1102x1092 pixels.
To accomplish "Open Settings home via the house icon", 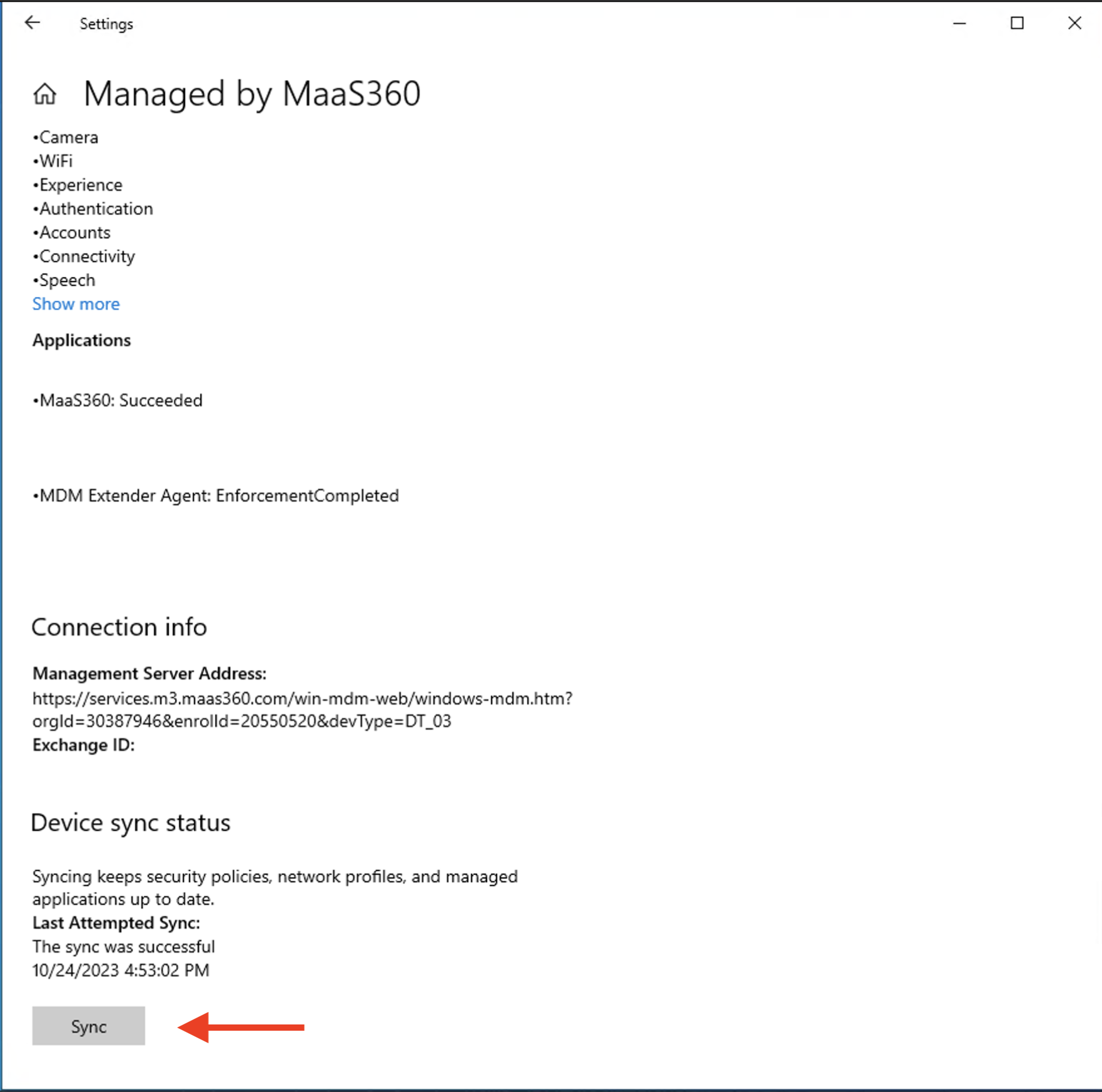I will coord(45,94).
